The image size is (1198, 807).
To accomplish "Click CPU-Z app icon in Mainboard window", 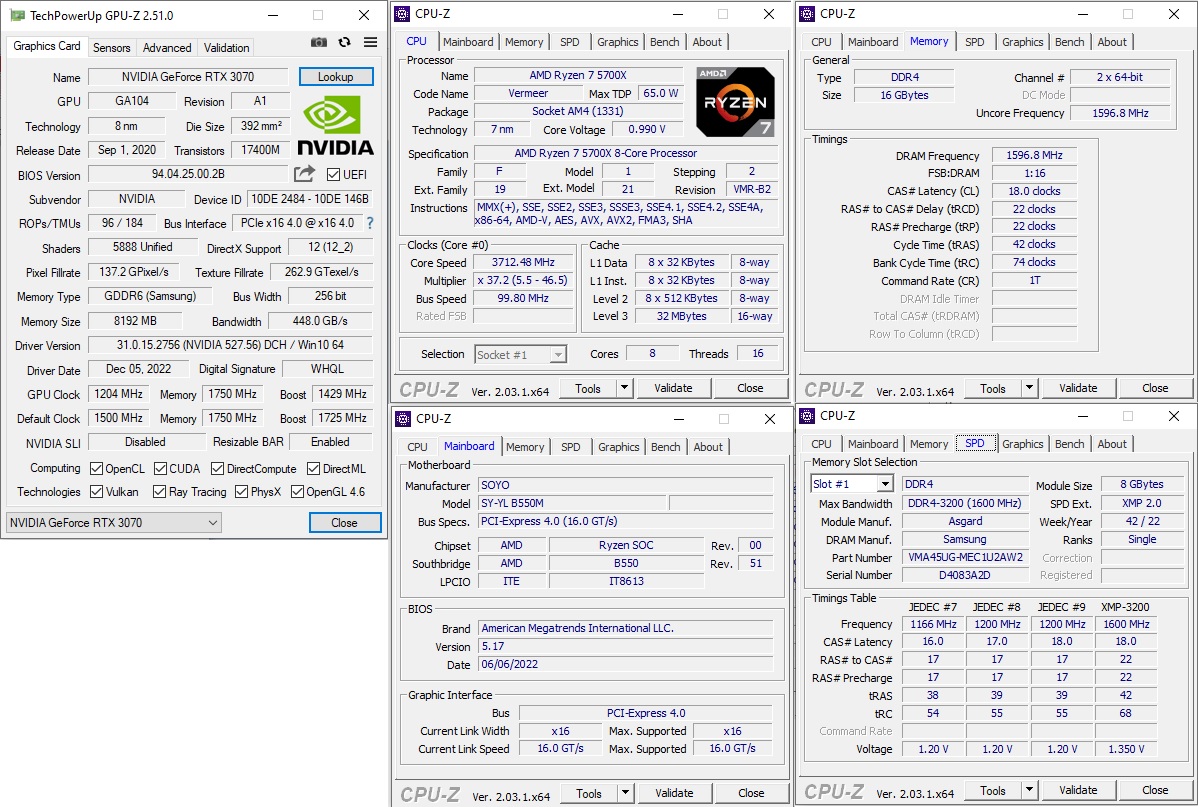I will coord(403,419).
